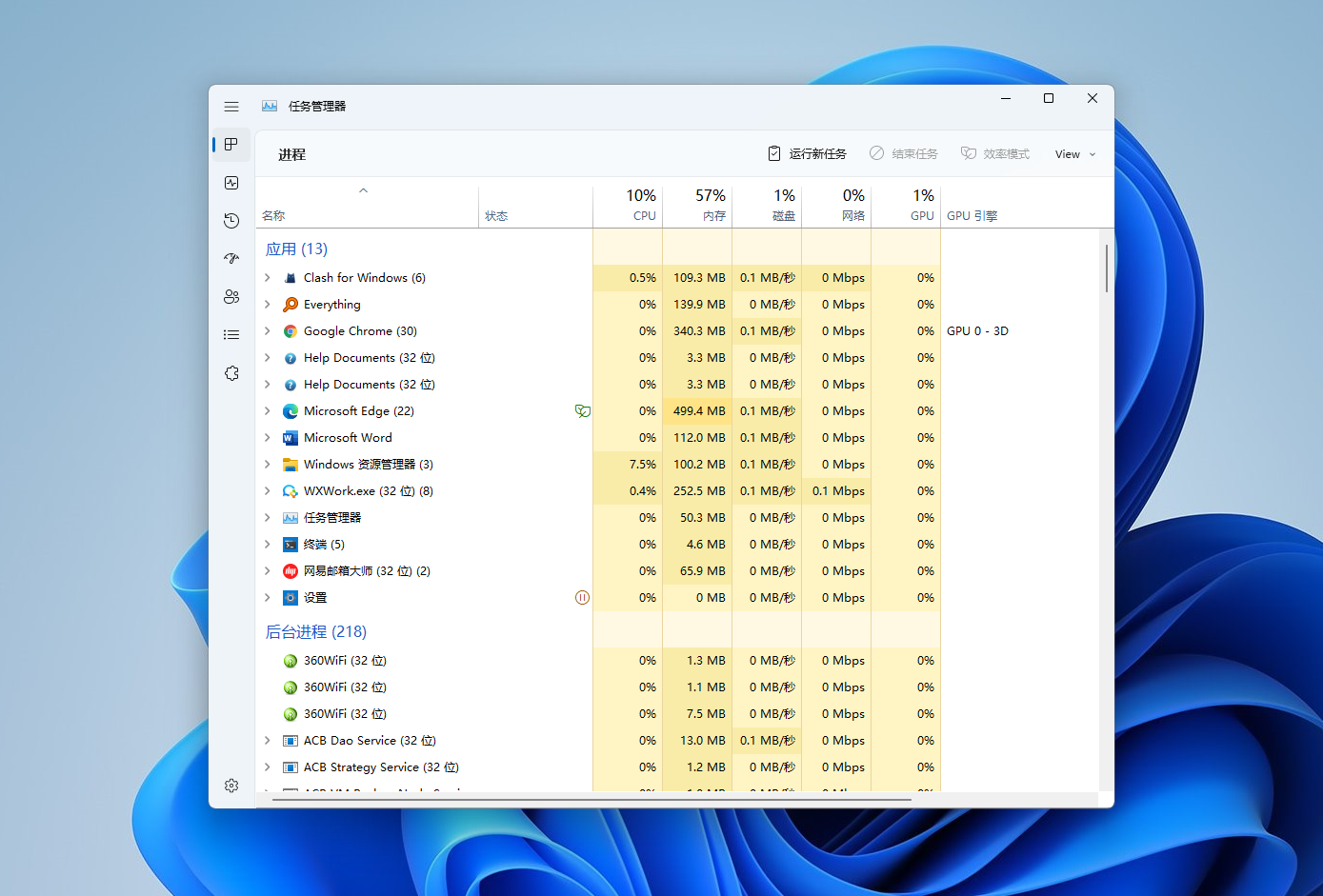This screenshot has width=1323, height=896.
Task: Click the 任务管理器 process row icon
Action: (x=291, y=518)
